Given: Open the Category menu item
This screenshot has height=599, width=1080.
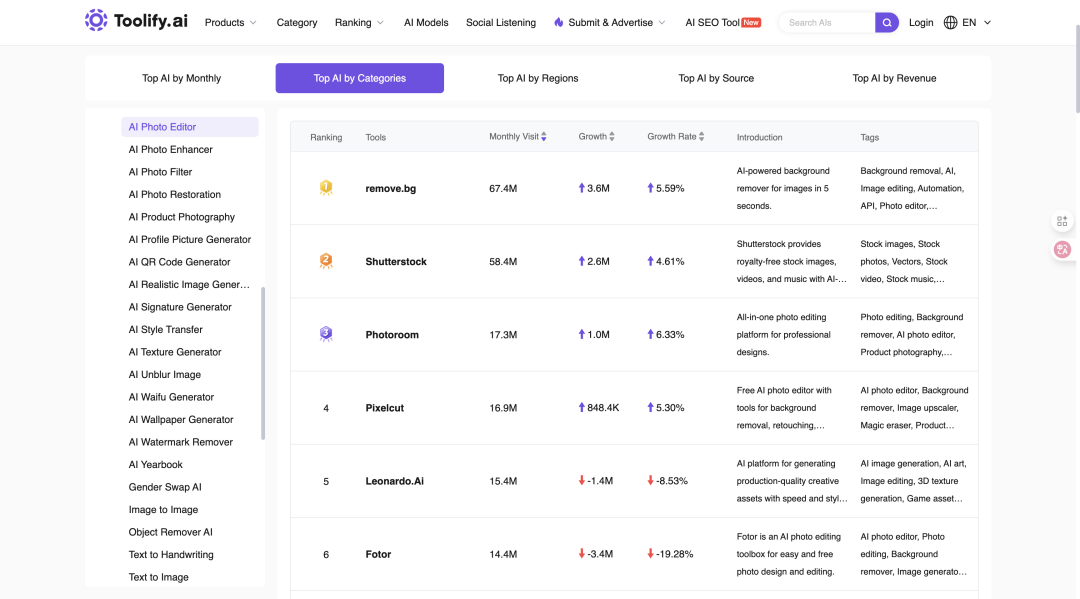Looking at the screenshot, I should click(x=297, y=23).
